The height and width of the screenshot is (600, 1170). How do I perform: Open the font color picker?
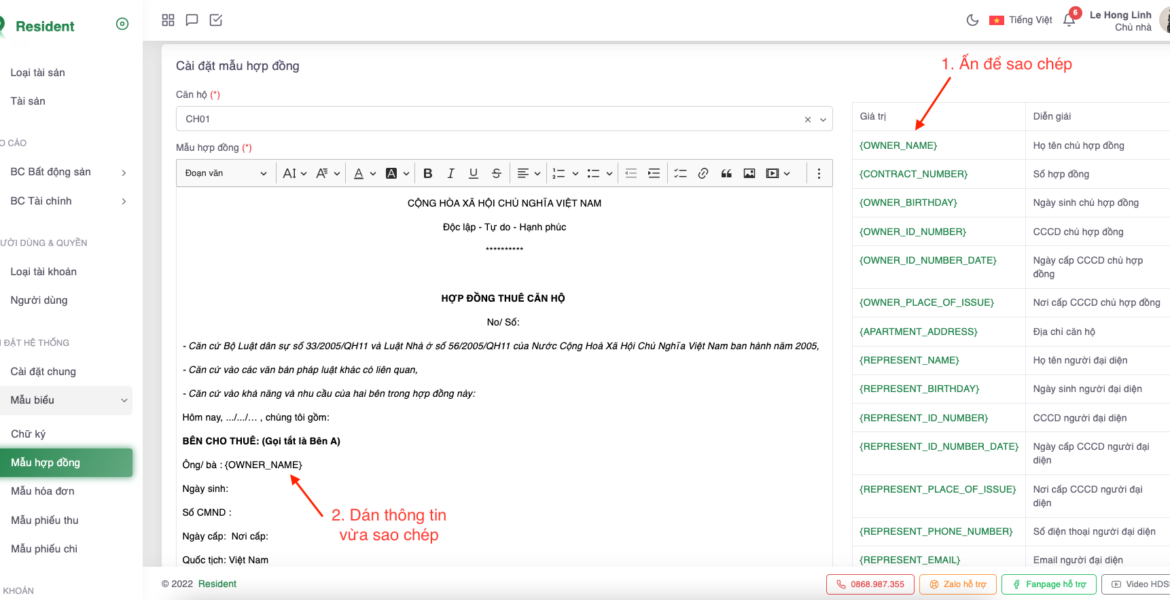[364, 173]
